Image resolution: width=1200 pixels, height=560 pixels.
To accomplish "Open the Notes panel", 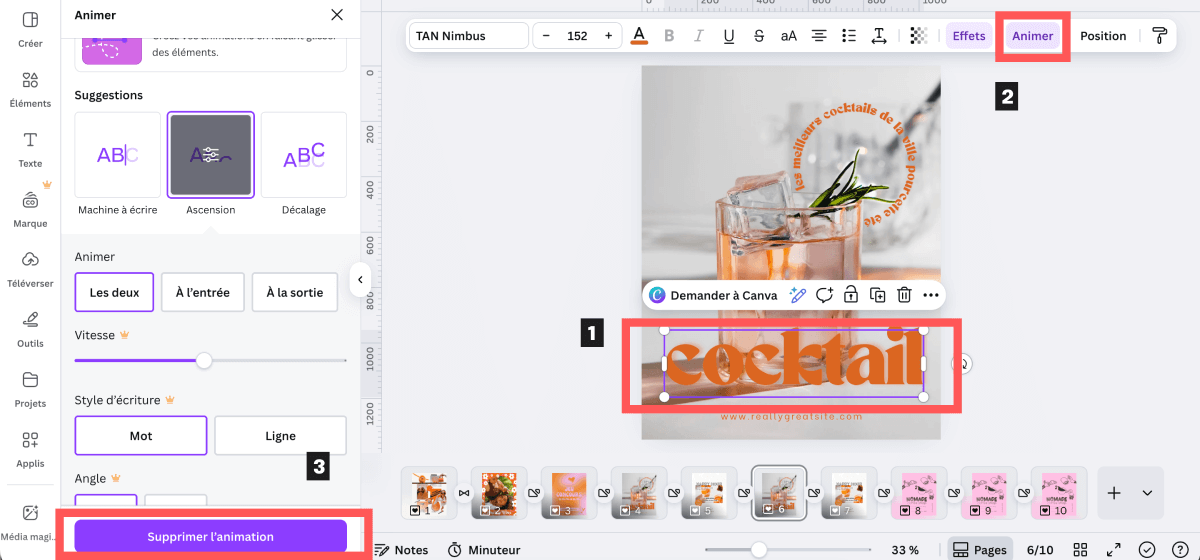I will click(401, 550).
